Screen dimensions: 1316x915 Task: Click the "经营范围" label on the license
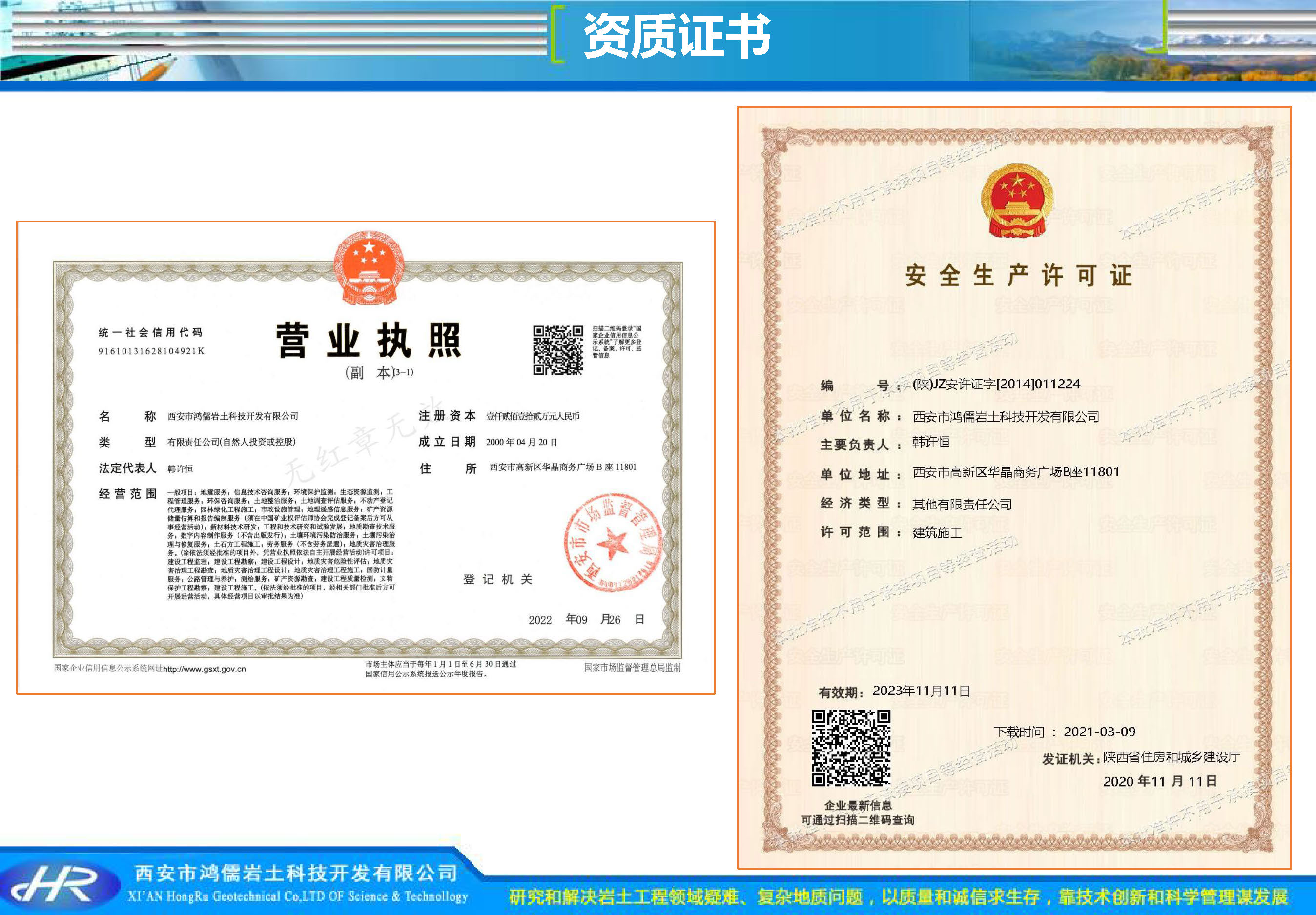127,494
